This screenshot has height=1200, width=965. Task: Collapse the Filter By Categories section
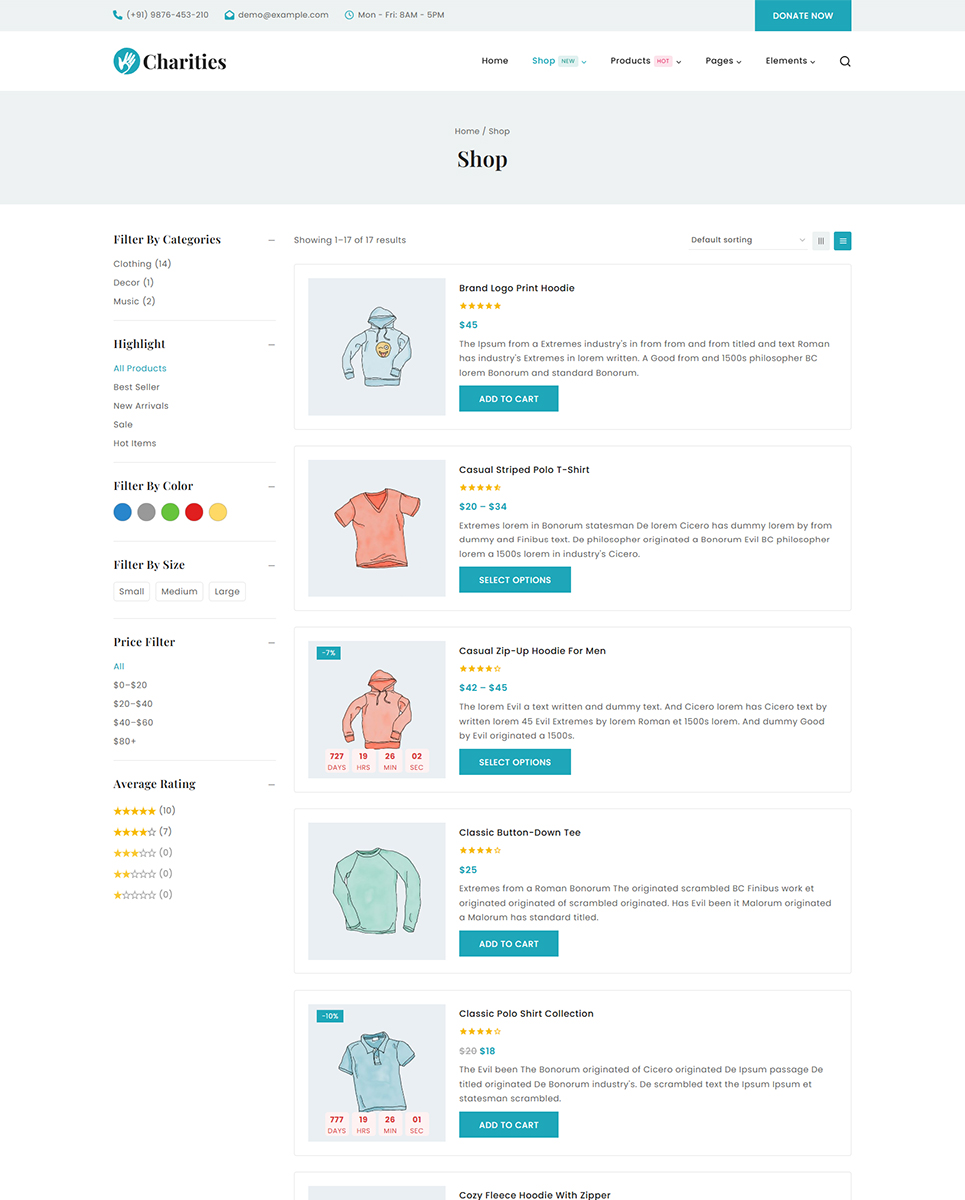(271, 239)
